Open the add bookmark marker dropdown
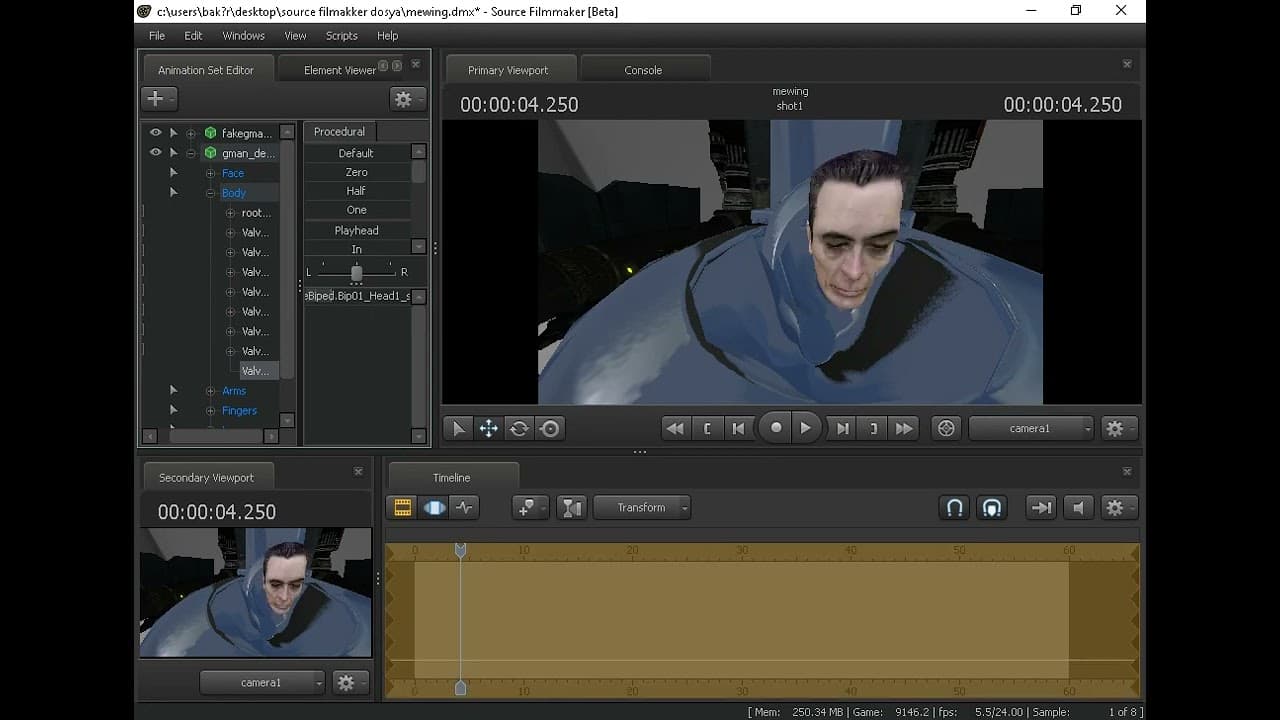 click(529, 507)
